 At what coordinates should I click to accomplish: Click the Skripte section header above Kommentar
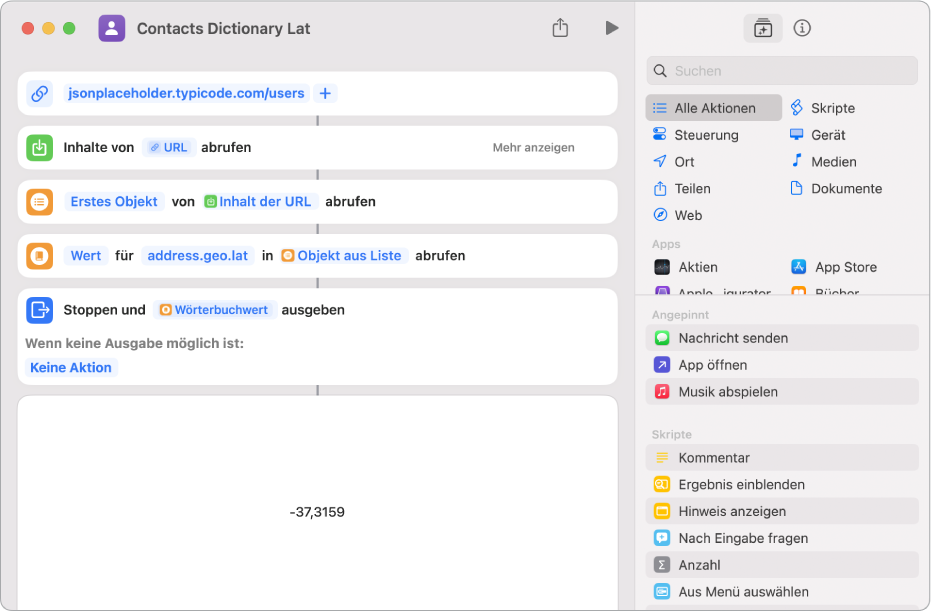tap(672, 434)
